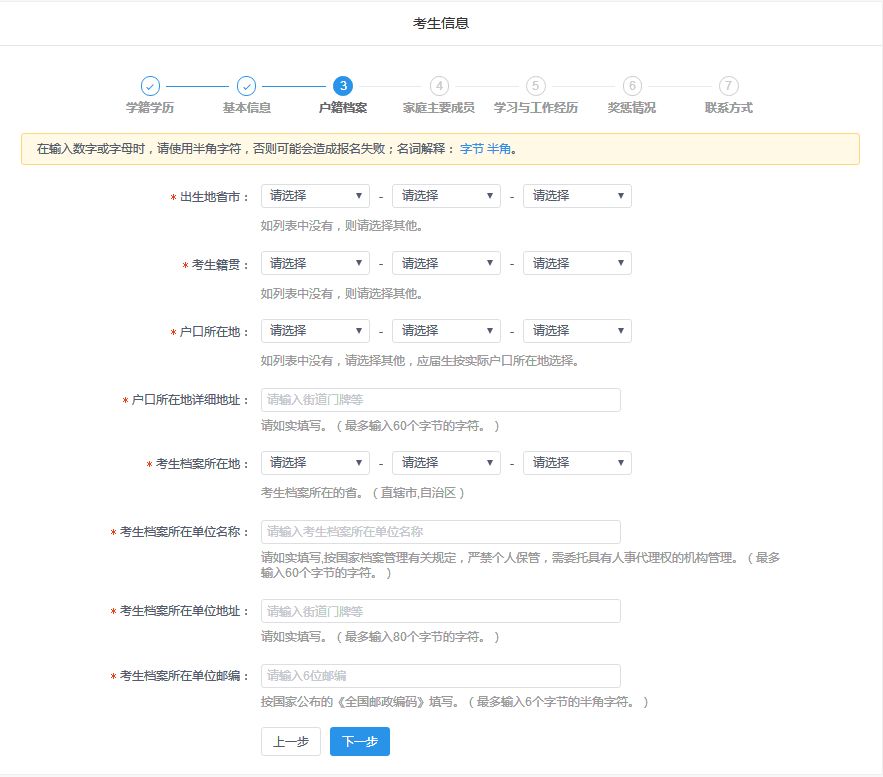The width and height of the screenshot is (883, 777).
Task: Click the step 6 circle for 奖惩情况
Action: coord(632,86)
